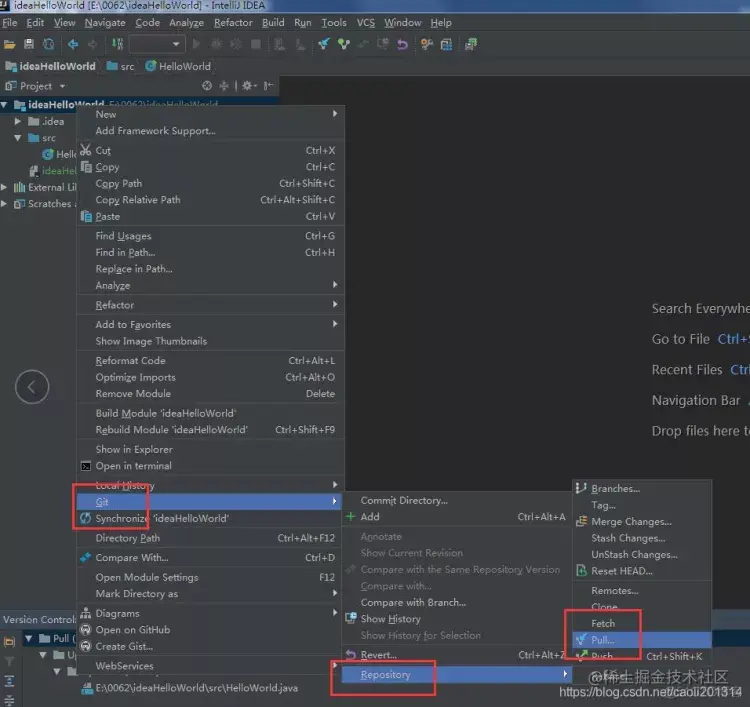Click the purple Revert arrow toolbar icon

pyautogui.click(x=402, y=44)
